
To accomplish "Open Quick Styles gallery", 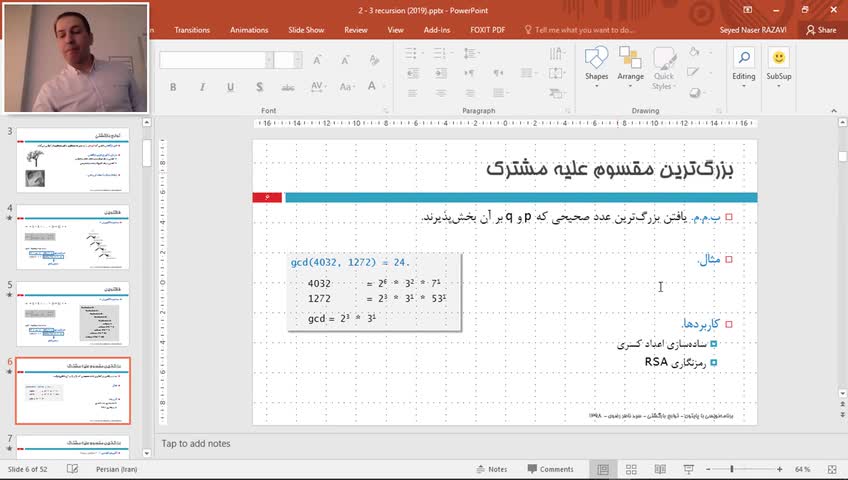I will 664,68.
